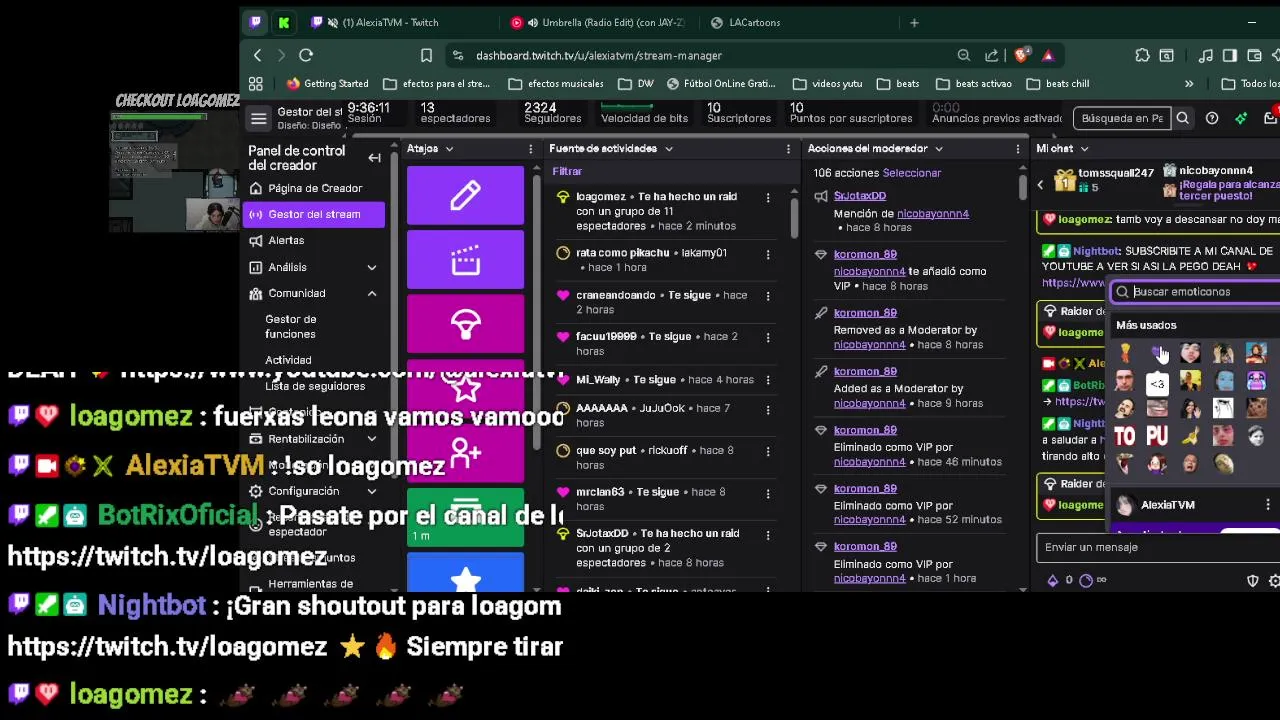Screen dimensions: 1280x720
Task: Open SrJotaxDD moderator action username link
Action: (860, 196)
